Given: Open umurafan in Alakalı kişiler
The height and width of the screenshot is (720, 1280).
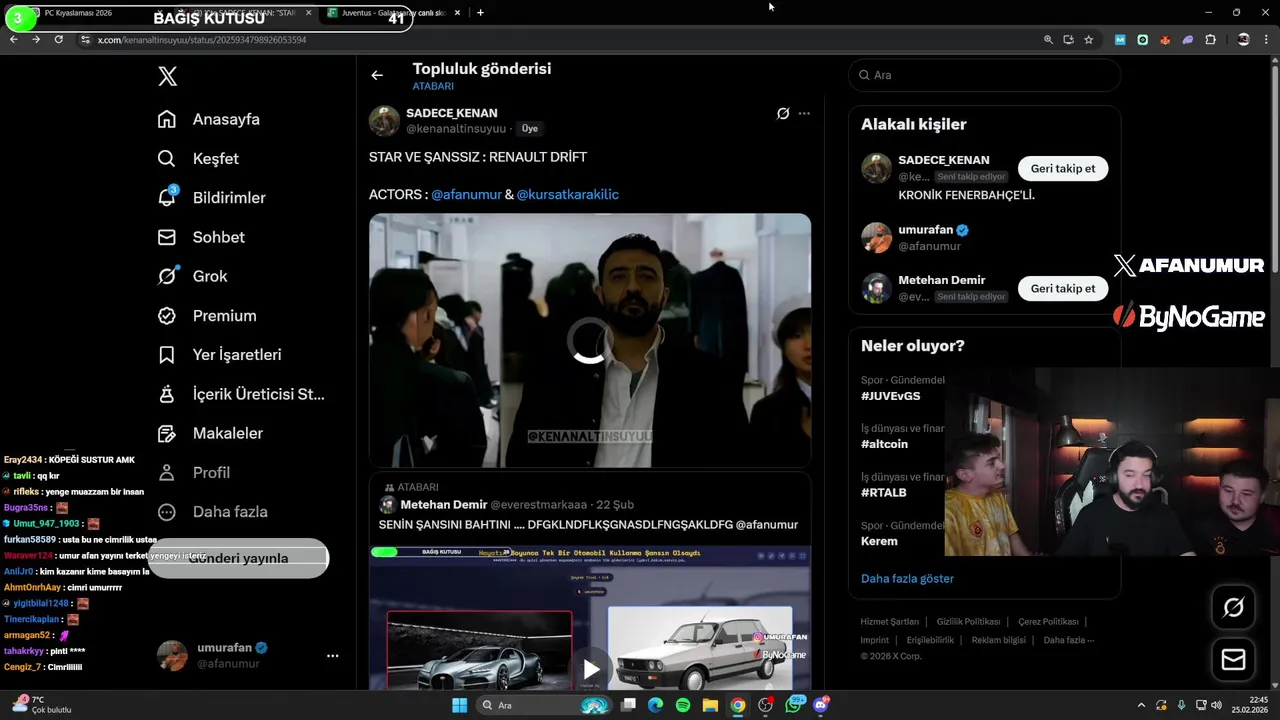Looking at the screenshot, I should [926, 230].
